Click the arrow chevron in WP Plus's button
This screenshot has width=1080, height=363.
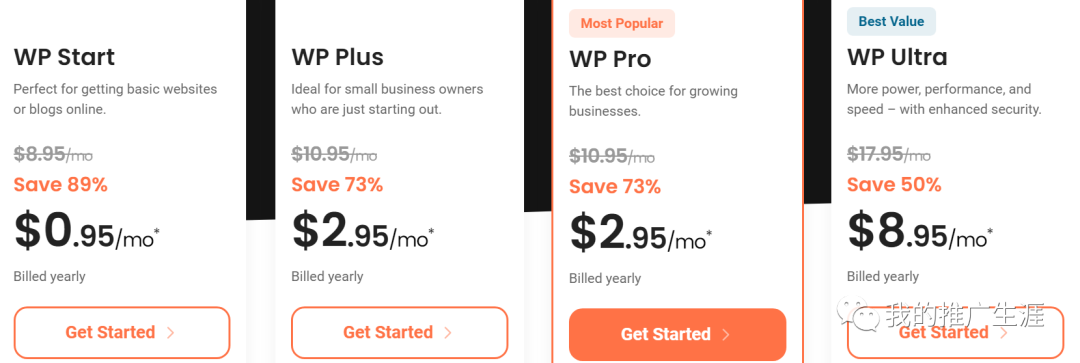(448, 333)
